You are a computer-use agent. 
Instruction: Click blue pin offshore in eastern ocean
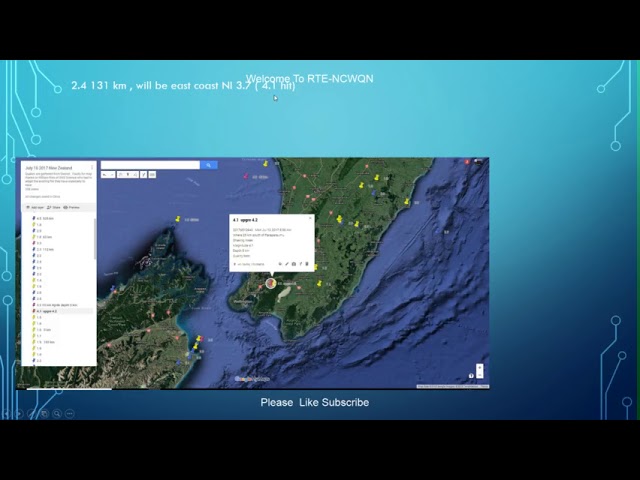[438, 231]
